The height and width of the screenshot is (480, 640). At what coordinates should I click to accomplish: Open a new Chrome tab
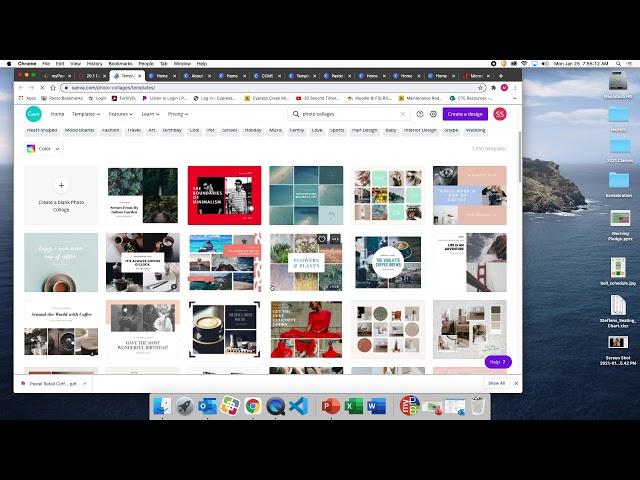click(x=501, y=76)
